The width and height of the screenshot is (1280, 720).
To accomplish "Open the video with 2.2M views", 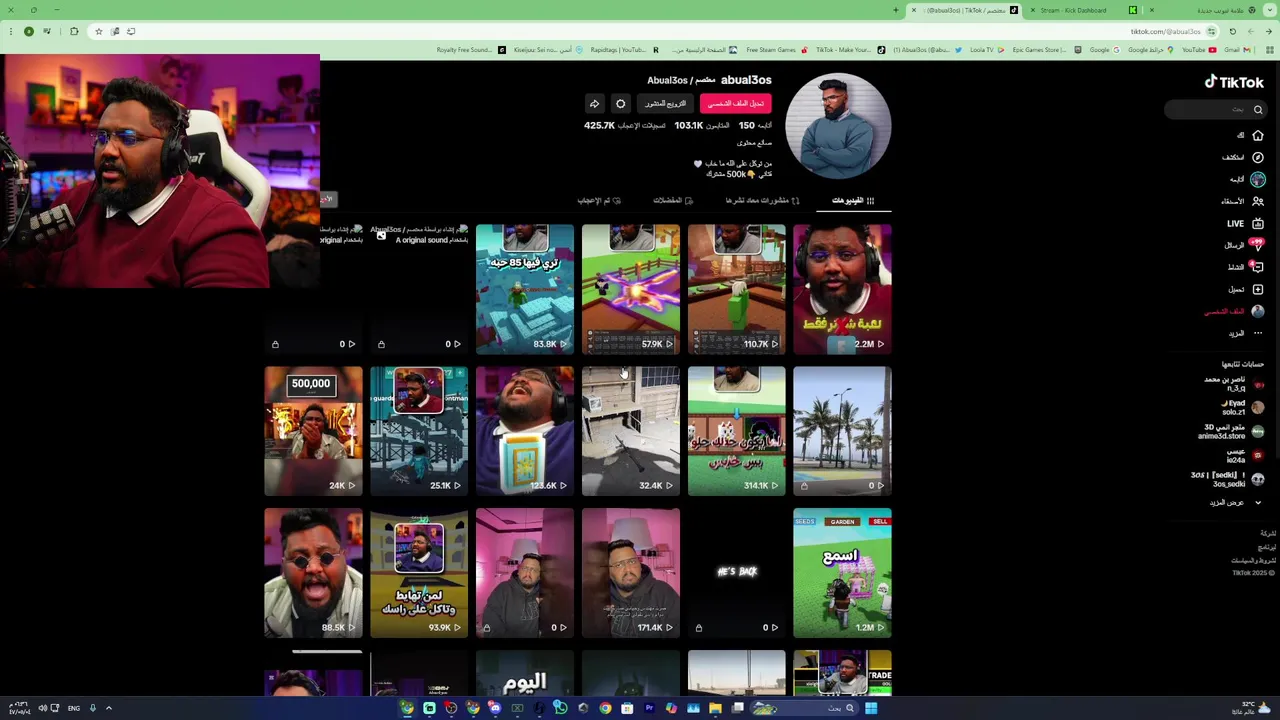I will (x=842, y=289).
